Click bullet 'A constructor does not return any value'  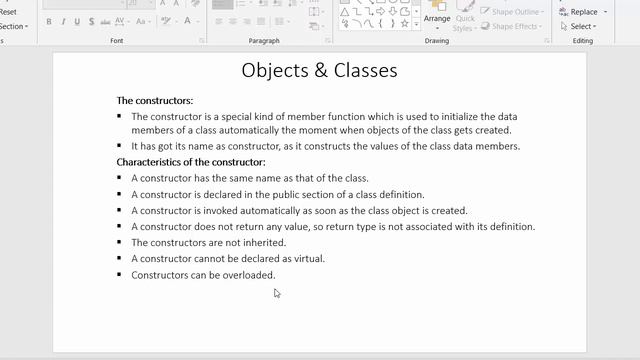(333, 227)
